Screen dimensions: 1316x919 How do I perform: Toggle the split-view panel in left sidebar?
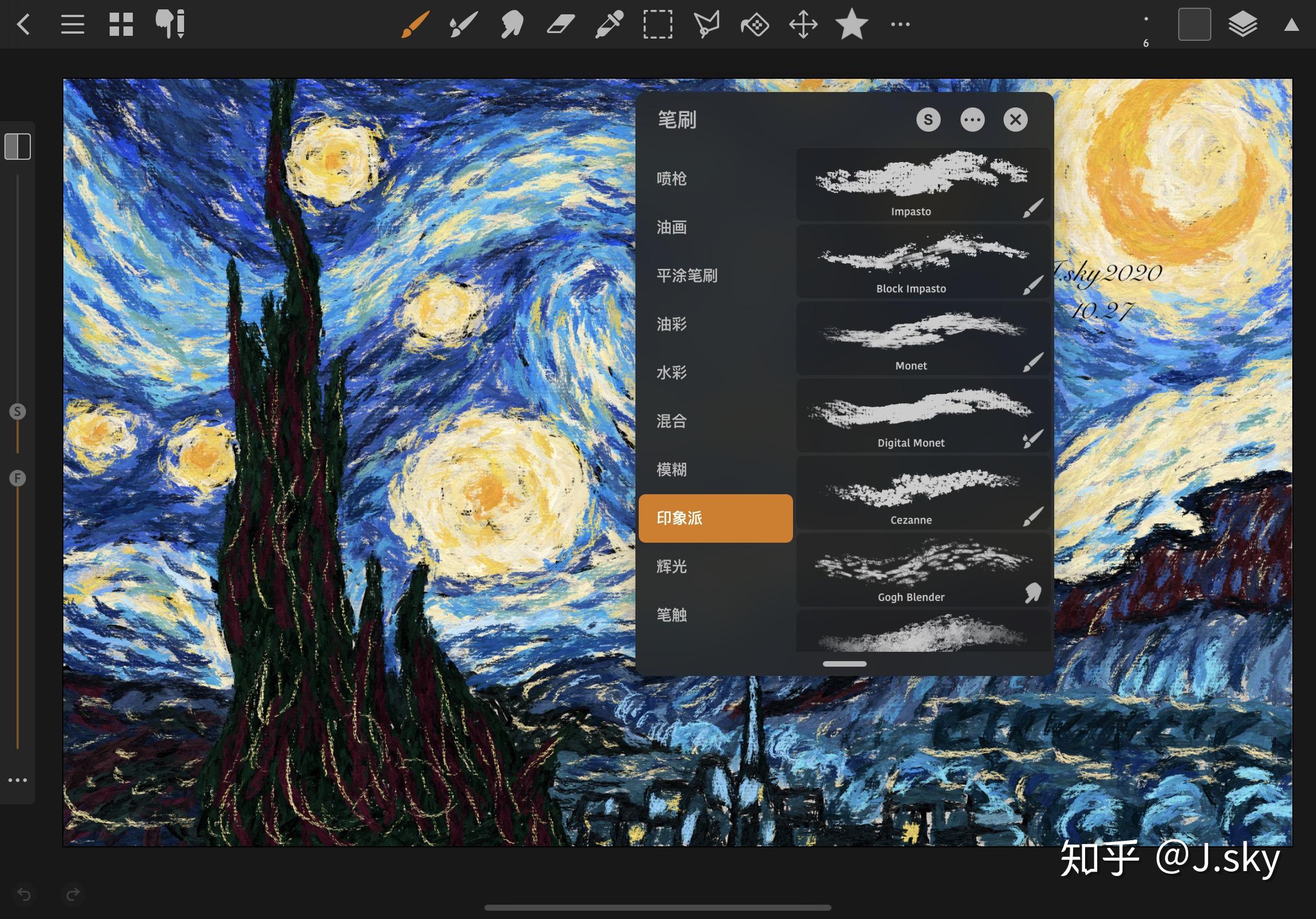pos(18,147)
